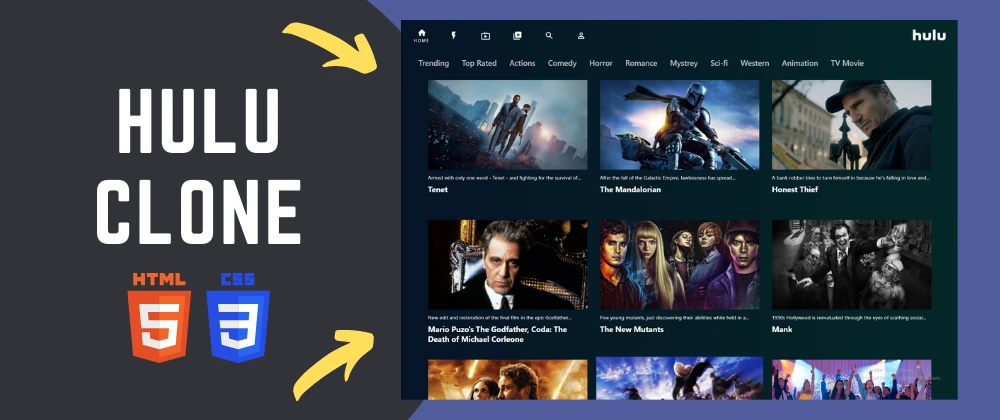The image size is (1000, 420).
Task: Open the verified play box icon
Action: 485,36
